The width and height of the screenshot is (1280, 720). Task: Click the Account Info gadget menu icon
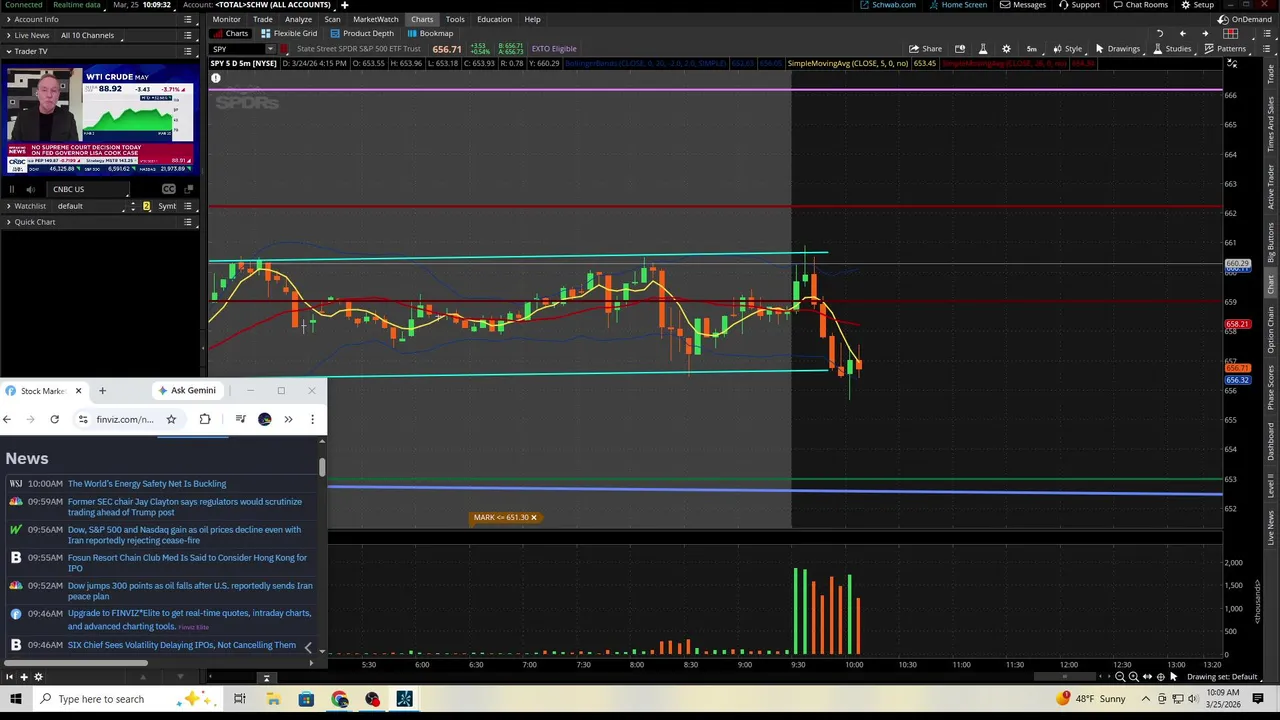(x=188, y=19)
